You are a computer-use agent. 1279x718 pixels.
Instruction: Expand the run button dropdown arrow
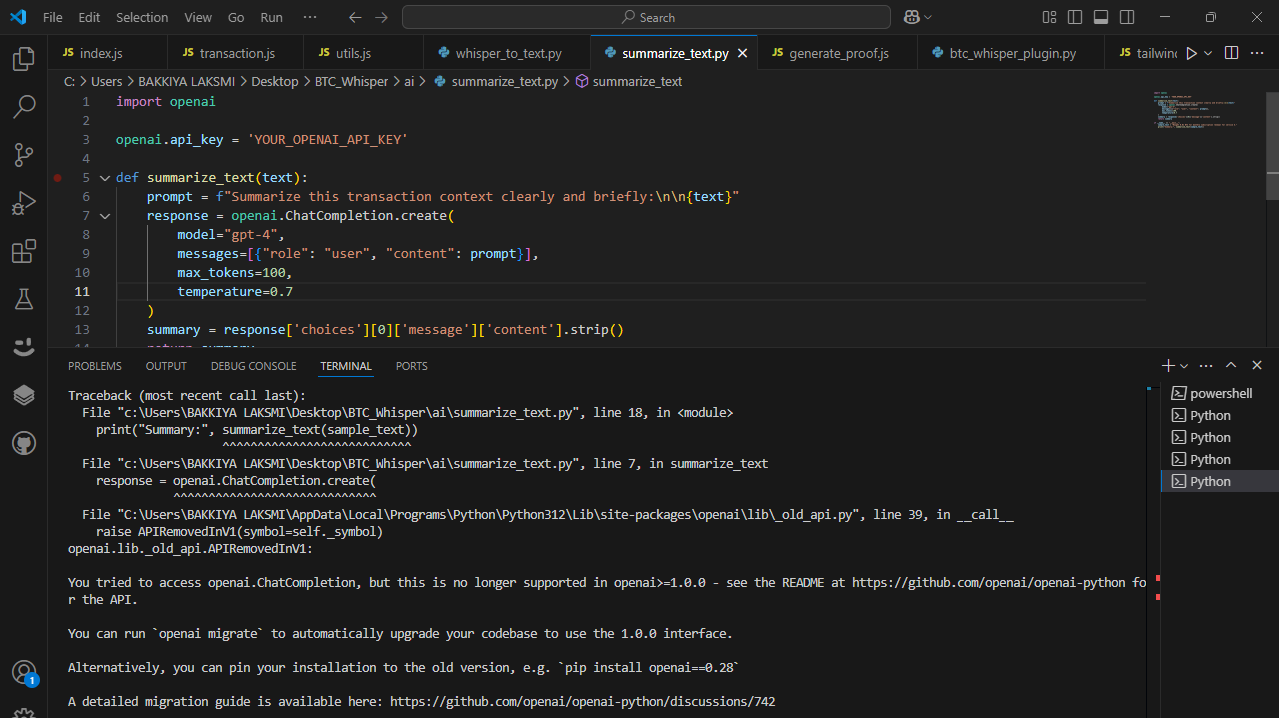(x=1208, y=53)
